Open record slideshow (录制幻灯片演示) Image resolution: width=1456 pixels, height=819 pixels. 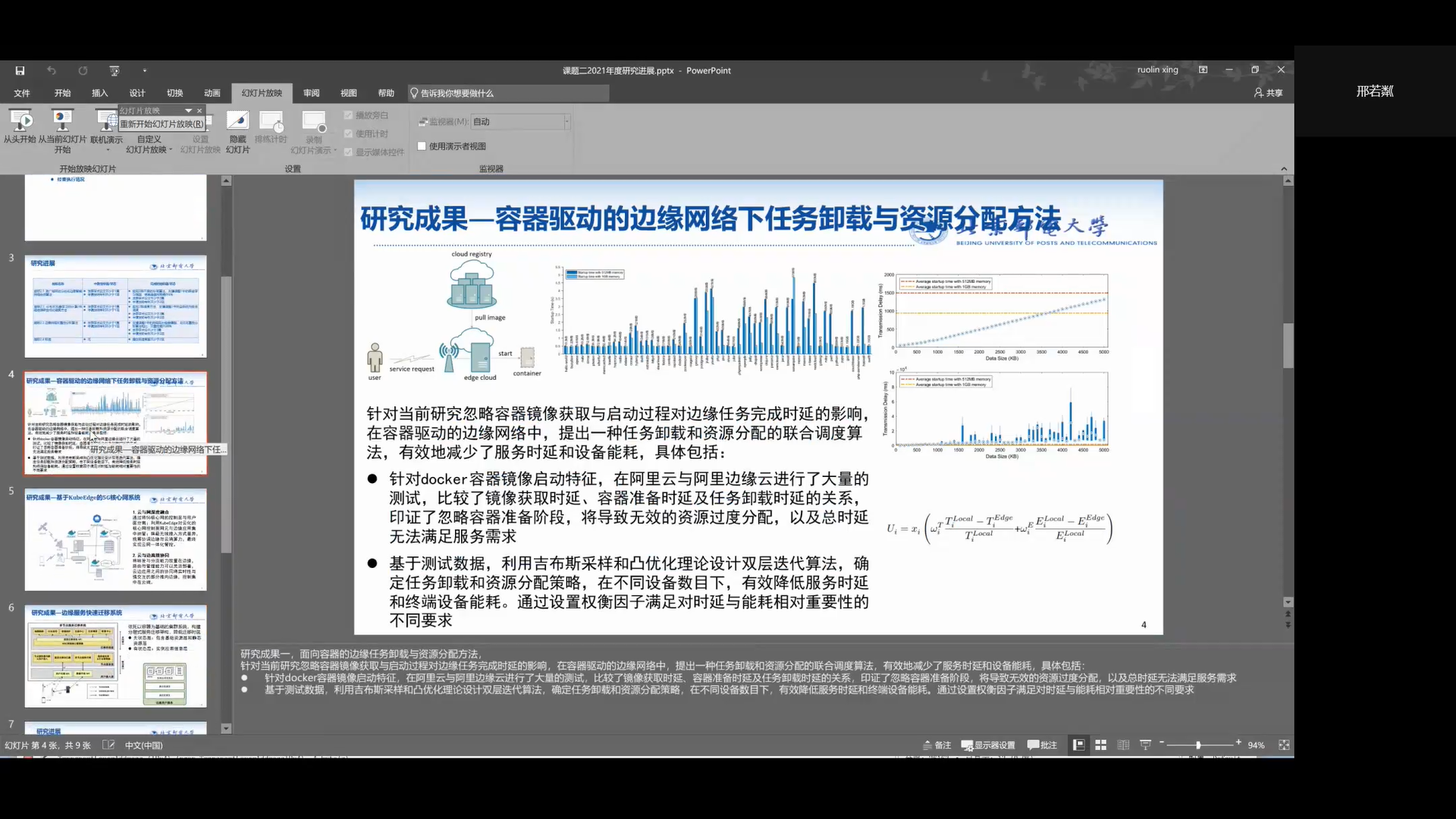click(313, 131)
